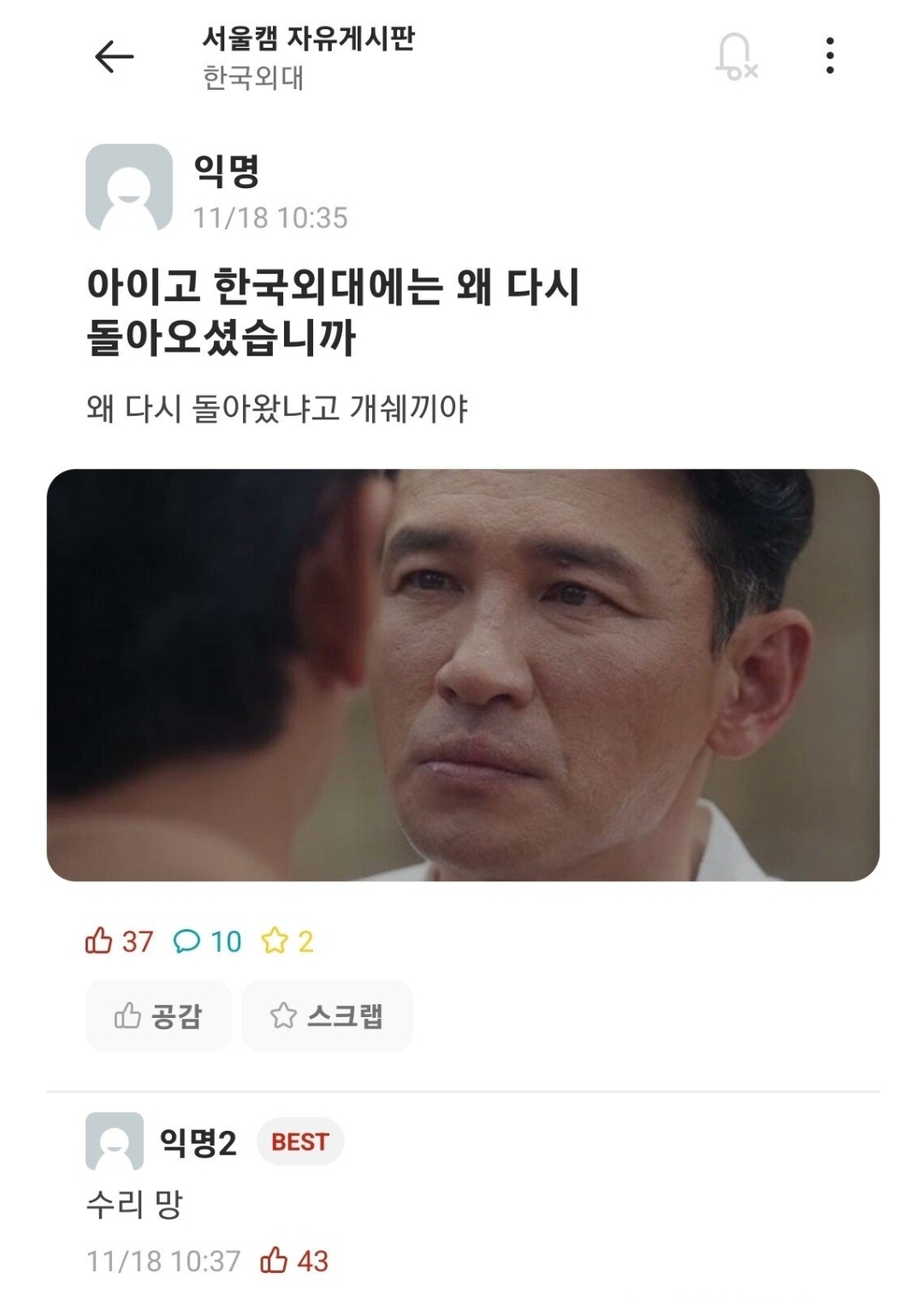
Task: Click the 익명2 commenter avatar
Action: (x=115, y=1141)
